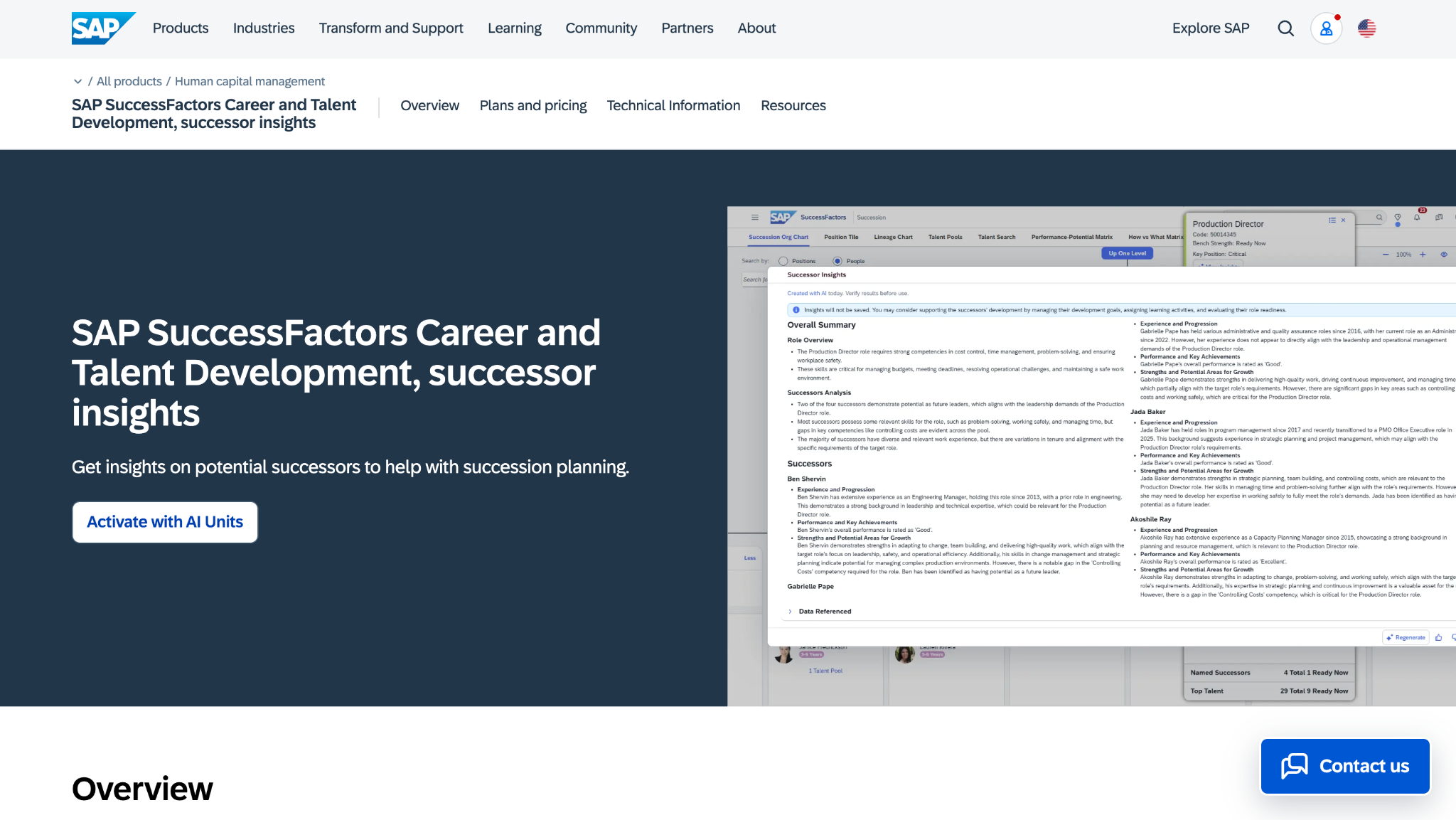
Task: Open the Community menu
Action: (x=601, y=28)
